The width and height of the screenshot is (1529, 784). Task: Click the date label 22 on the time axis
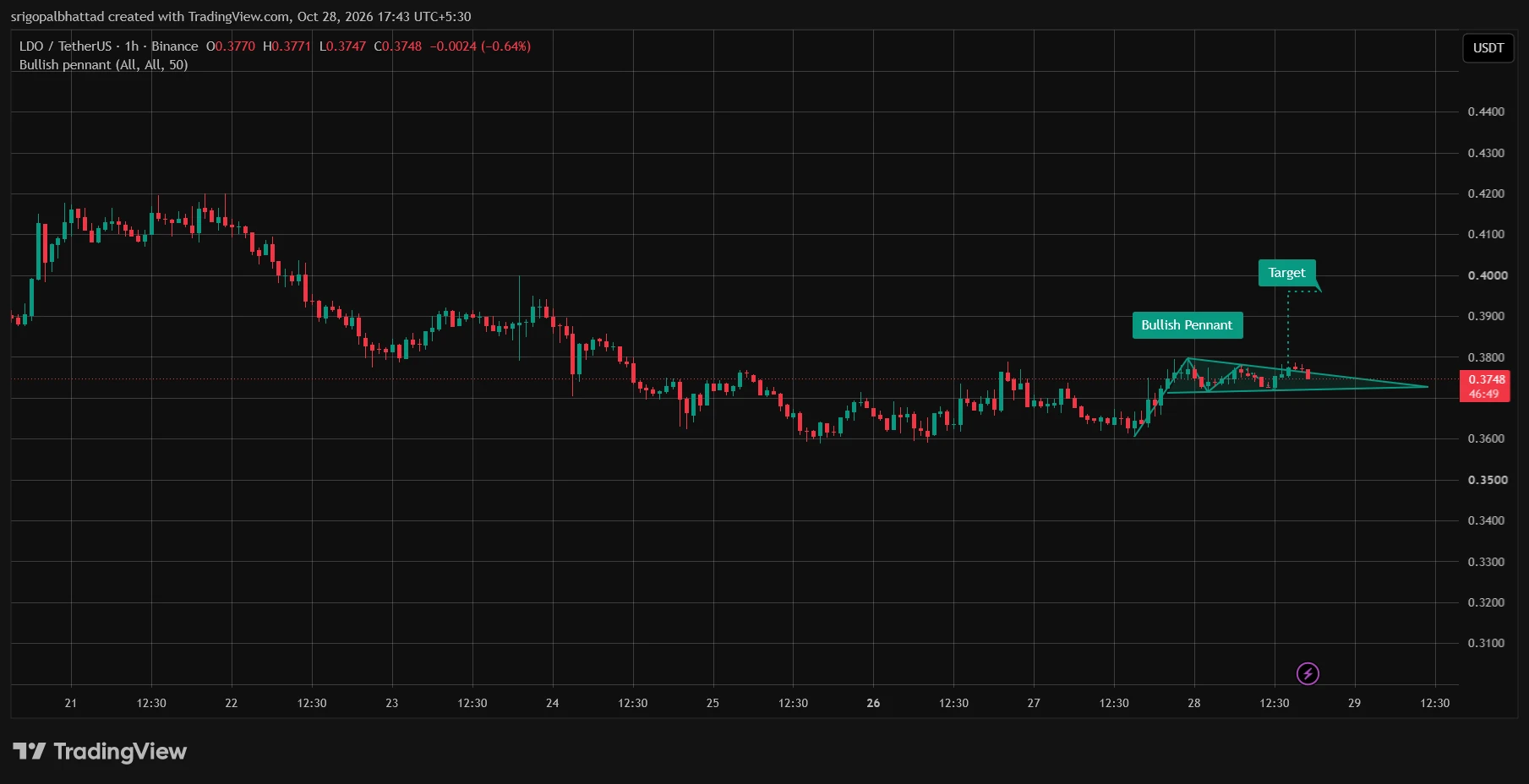[231, 703]
